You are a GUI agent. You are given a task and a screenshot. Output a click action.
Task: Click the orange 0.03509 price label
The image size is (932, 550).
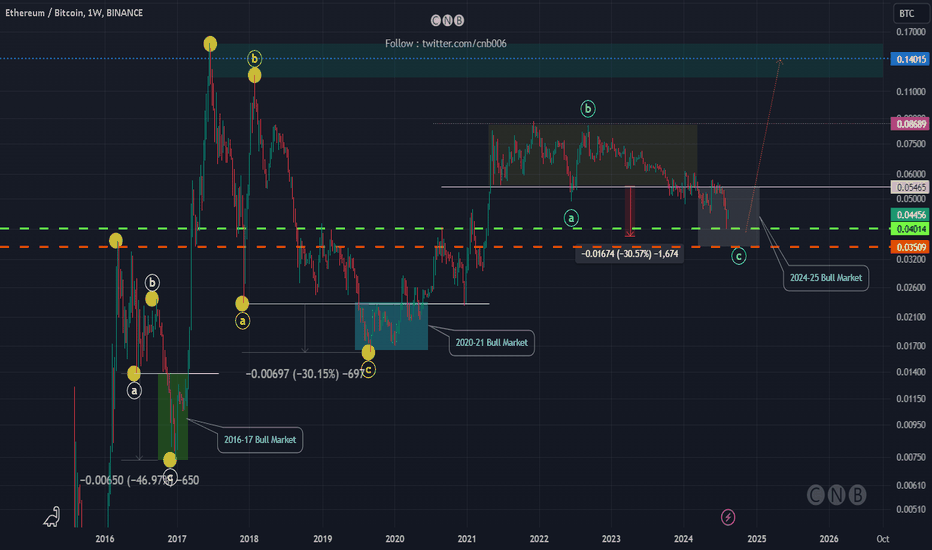[x=911, y=247]
